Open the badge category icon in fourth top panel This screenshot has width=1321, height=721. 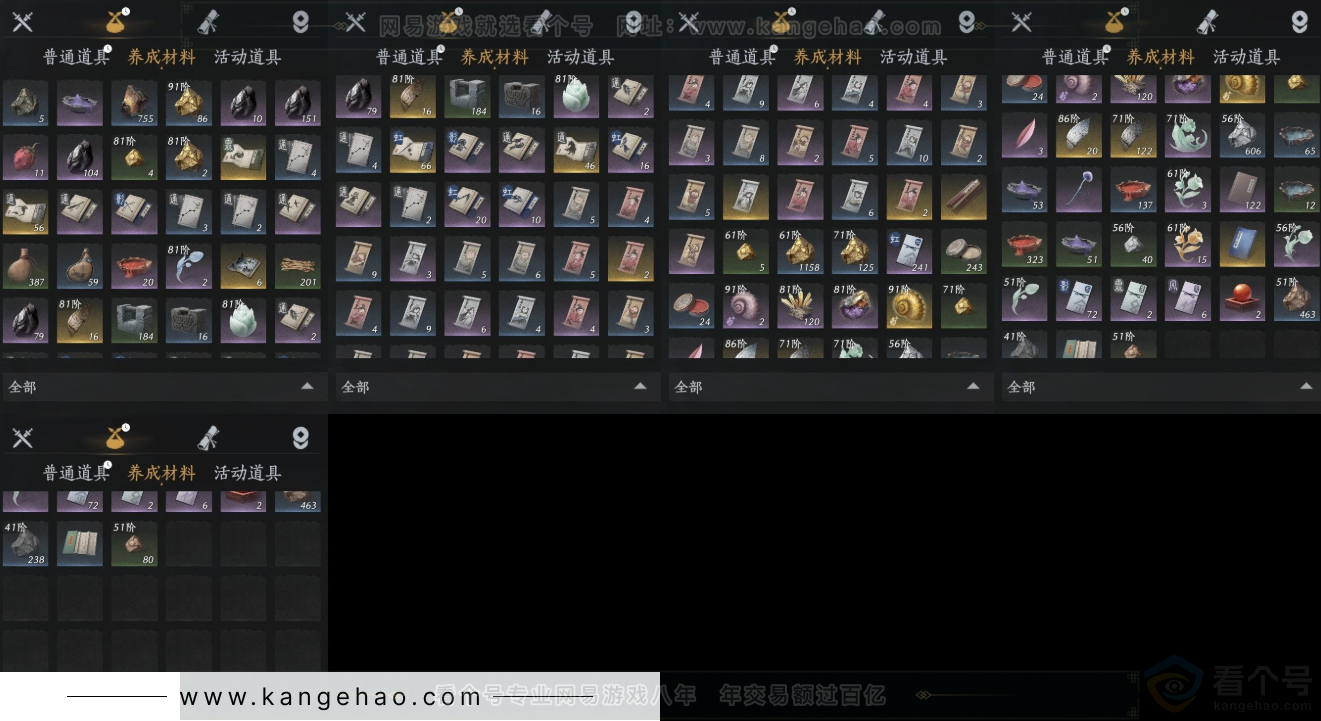(x=1299, y=21)
